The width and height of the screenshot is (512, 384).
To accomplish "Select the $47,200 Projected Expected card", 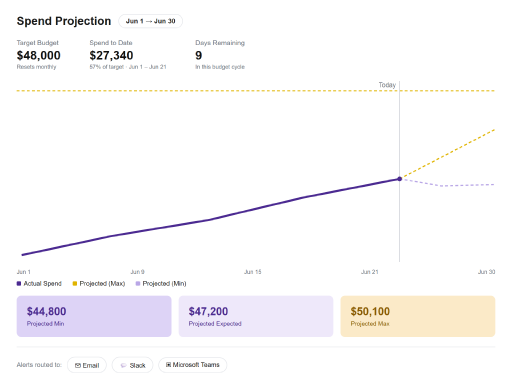I will pos(256,316).
